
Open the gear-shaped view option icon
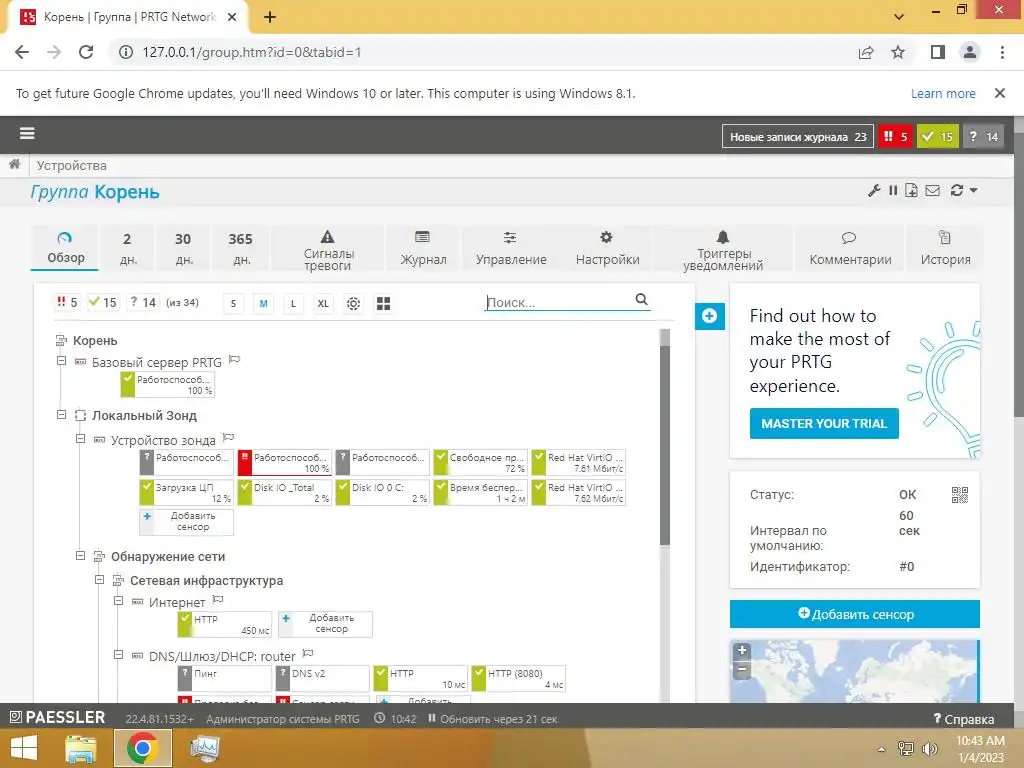coord(353,304)
